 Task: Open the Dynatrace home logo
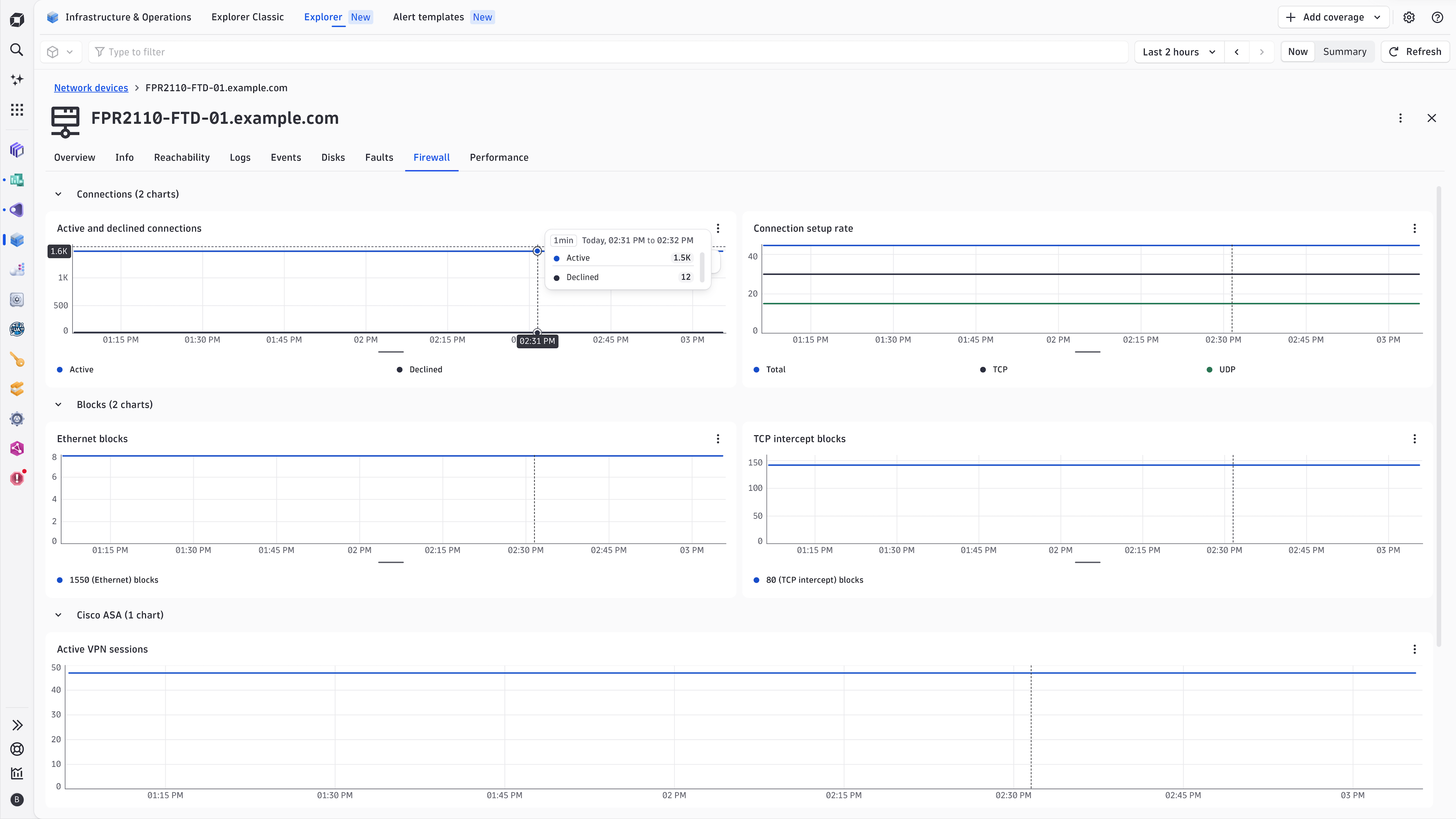(17, 20)
